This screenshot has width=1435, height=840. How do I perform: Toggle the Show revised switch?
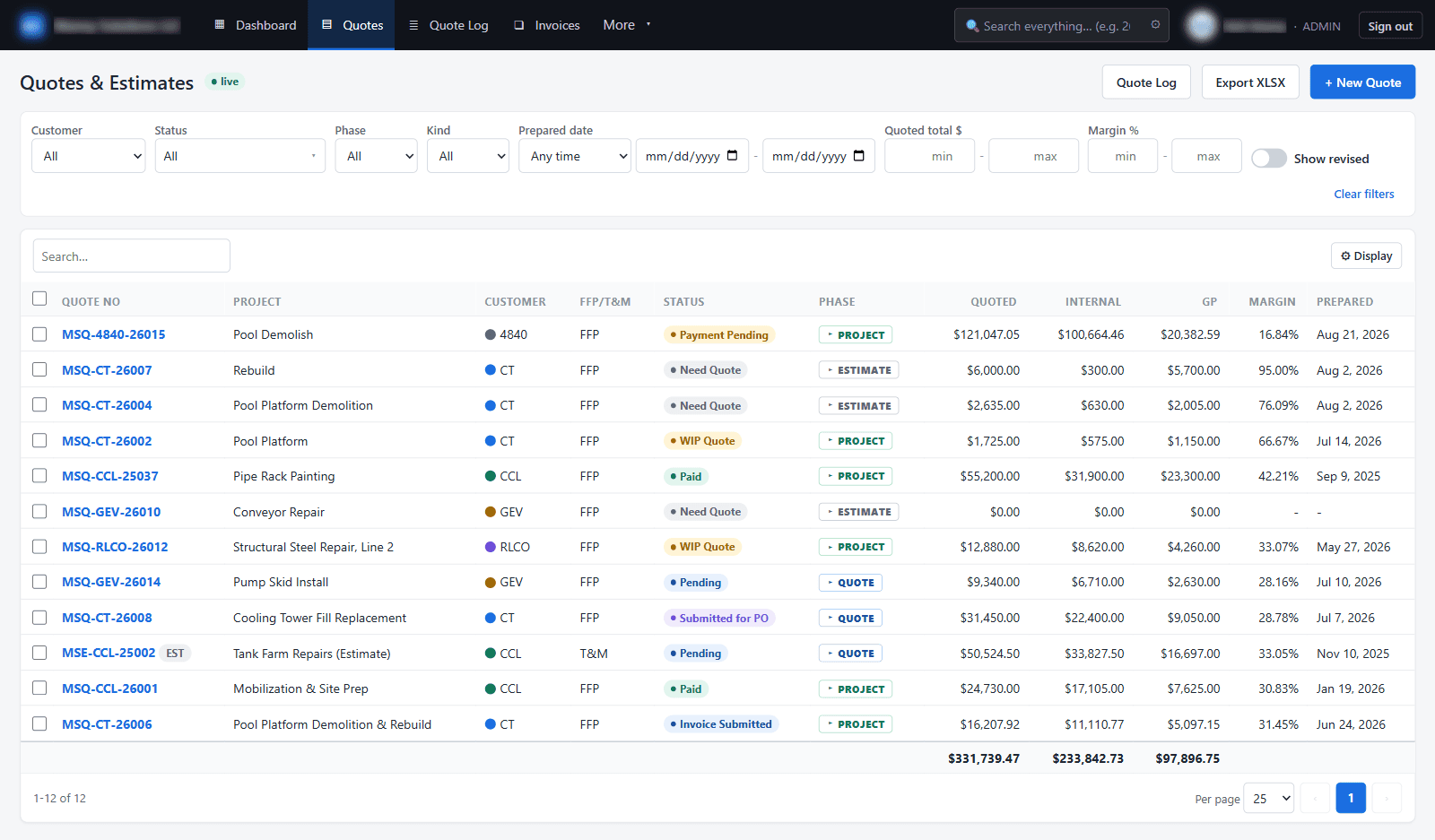pyautogui.click(x=1269, y=158)
